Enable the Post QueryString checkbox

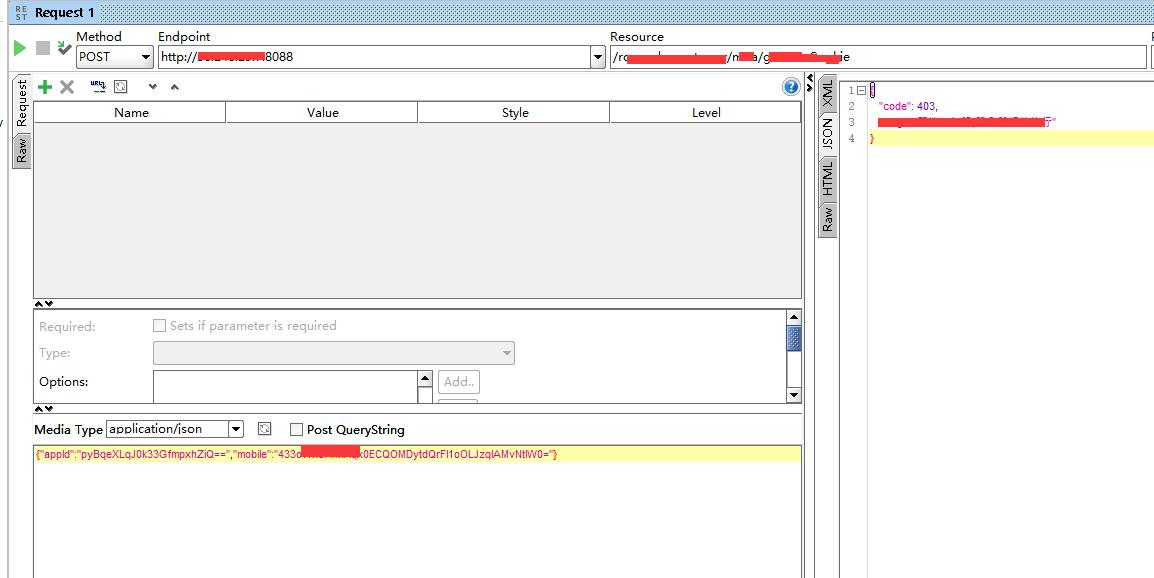[296, 429]
